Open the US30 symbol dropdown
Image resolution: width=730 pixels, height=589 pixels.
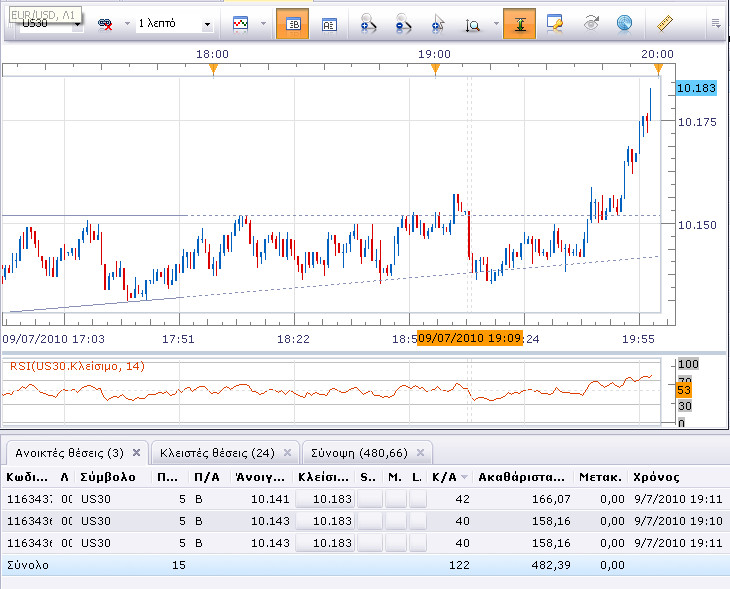pos(77,25)
